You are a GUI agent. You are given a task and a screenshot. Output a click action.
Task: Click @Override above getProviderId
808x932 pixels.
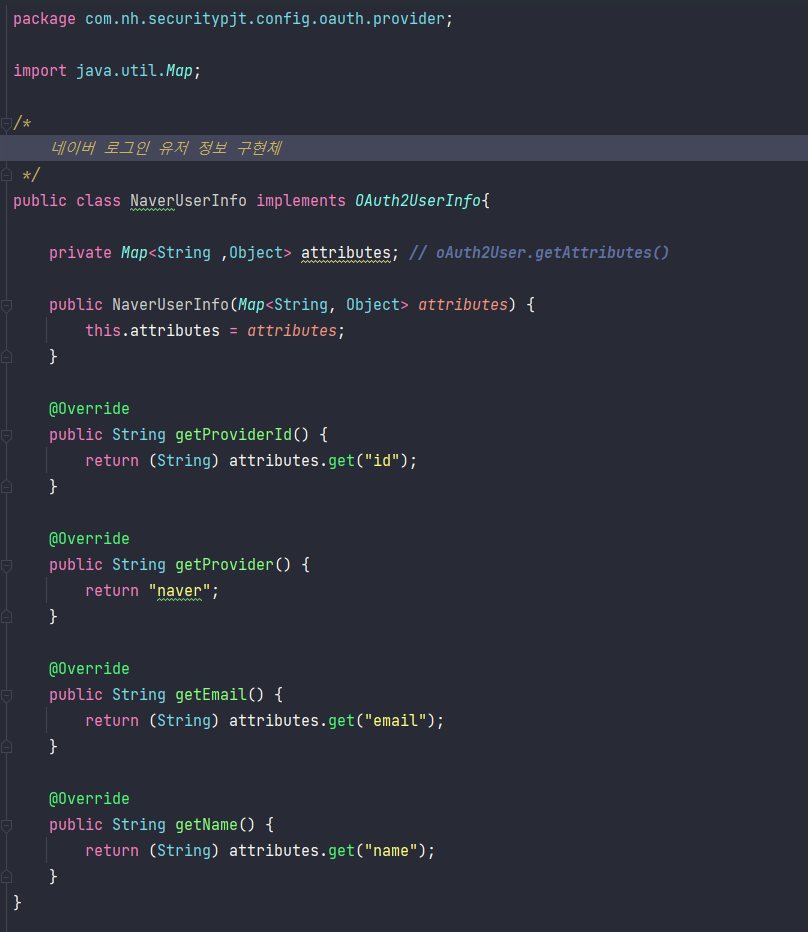tap(89, 409)
